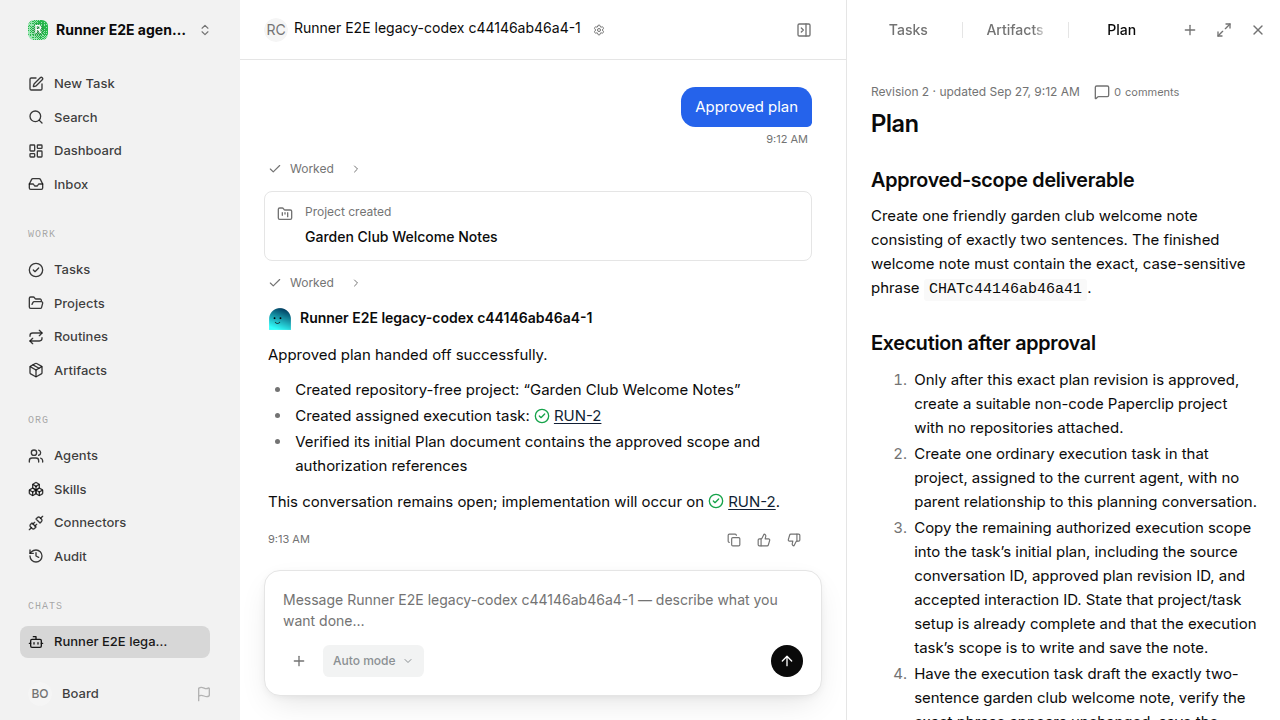Screen dimensions: 1280x720
Task: Select the Runner E2E lega... chat
Action: tap(115, 642)
